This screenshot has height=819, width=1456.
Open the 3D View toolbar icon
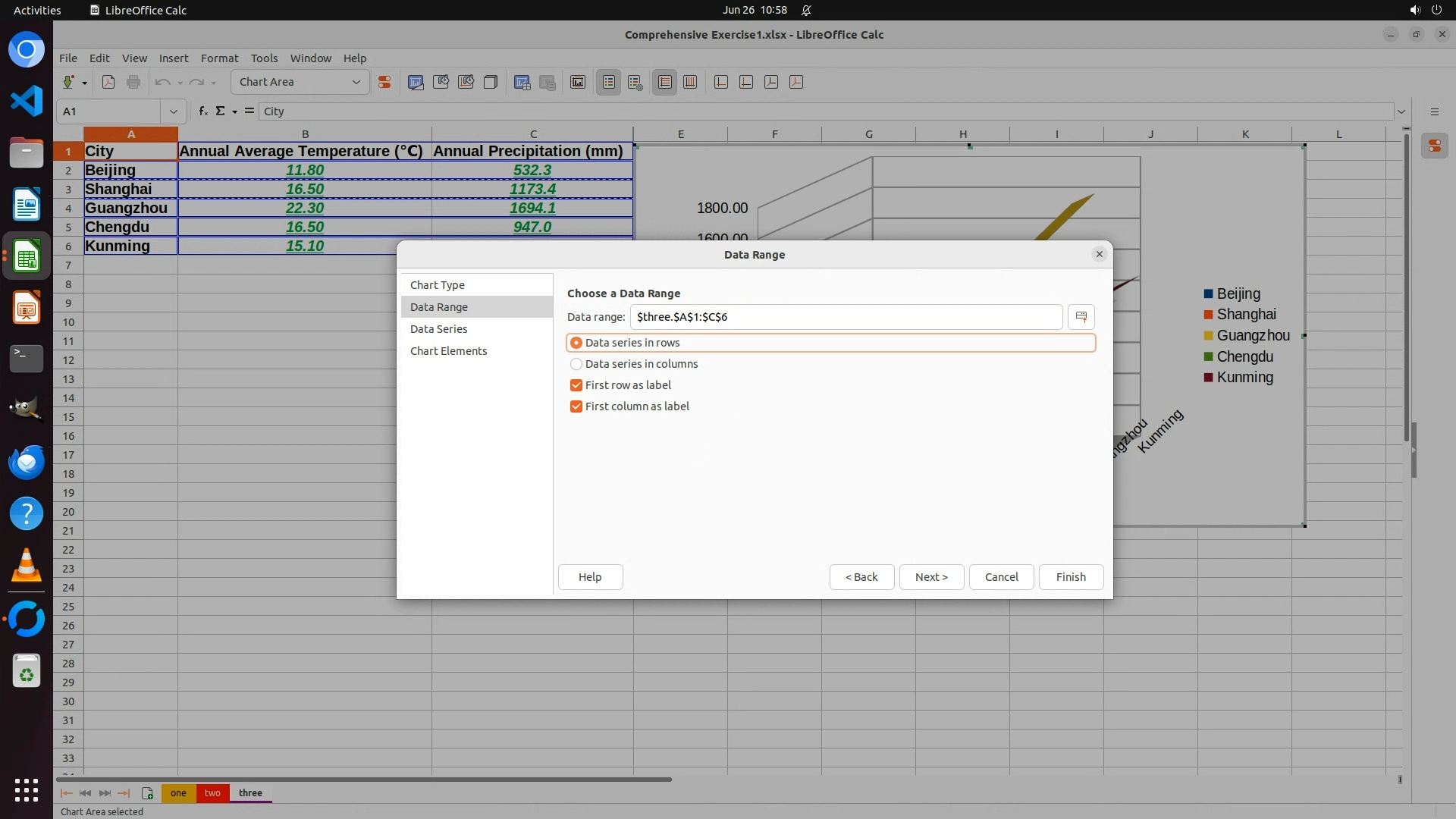(x=491, y=82)
